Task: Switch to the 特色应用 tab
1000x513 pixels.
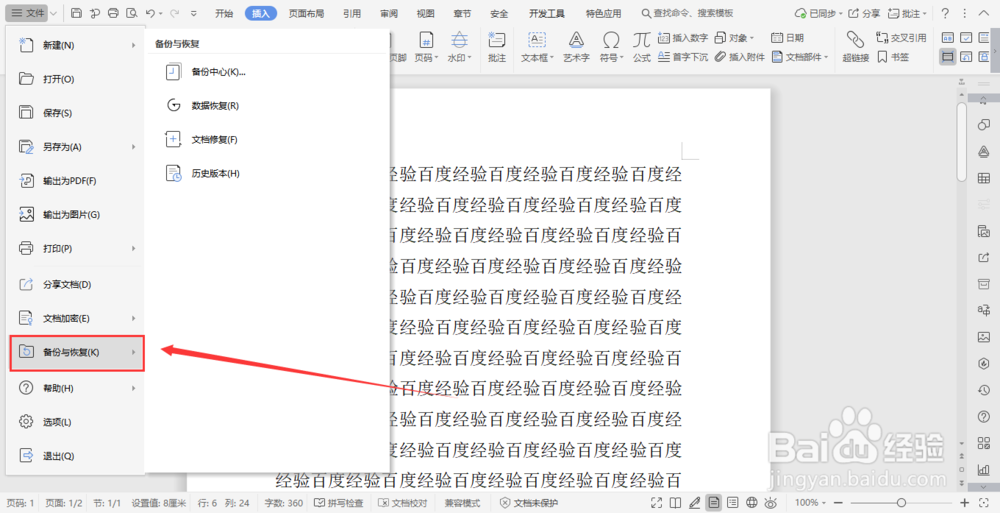Action: pos(603,13)
